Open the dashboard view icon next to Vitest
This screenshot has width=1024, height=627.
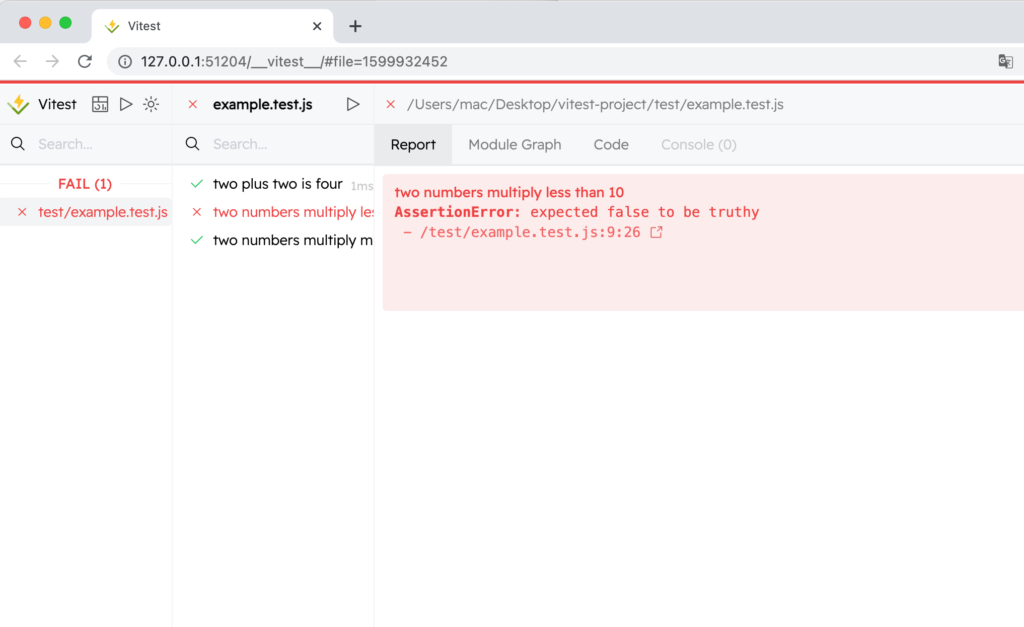tap(99, 104)
